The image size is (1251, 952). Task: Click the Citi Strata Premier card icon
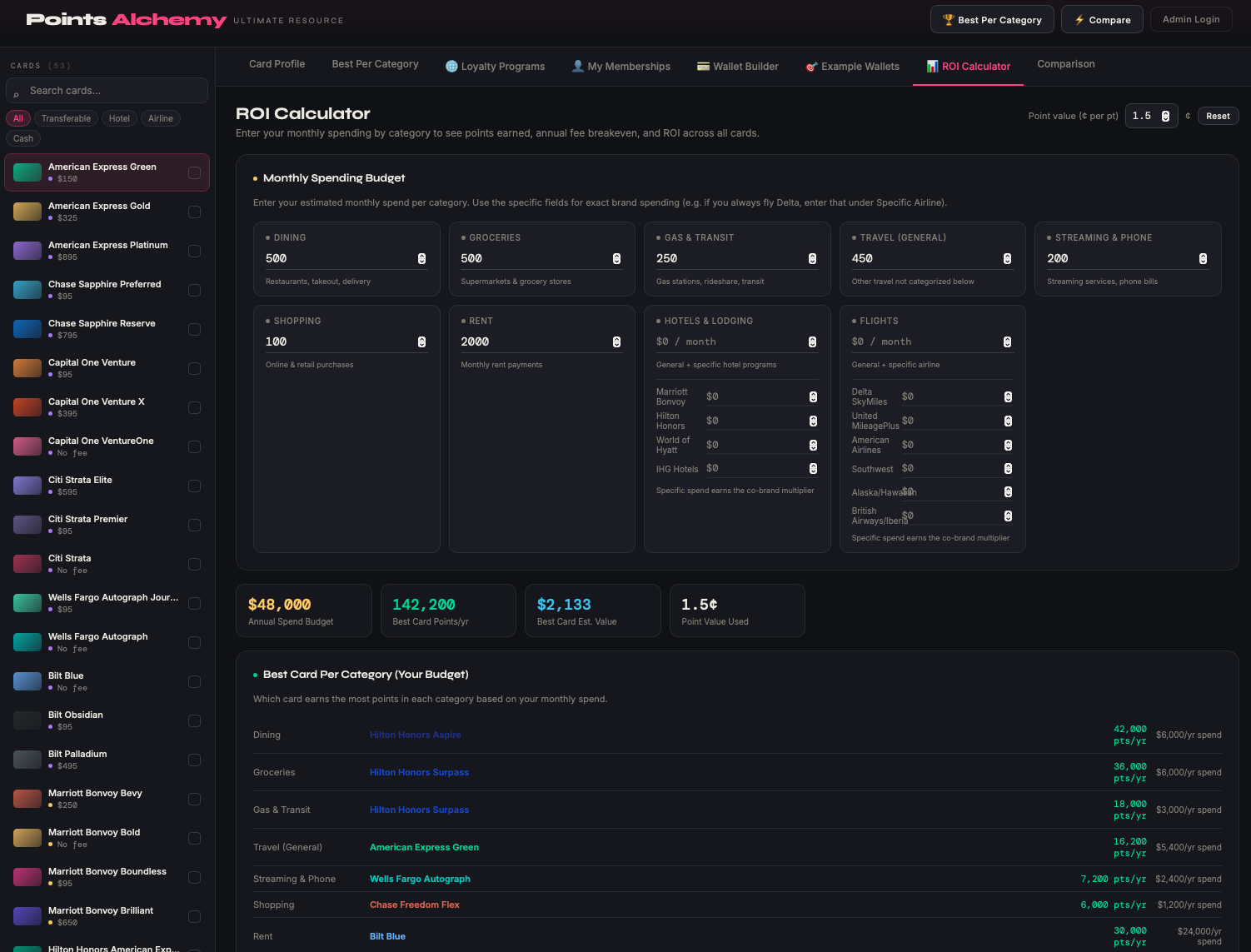(27, 525)
